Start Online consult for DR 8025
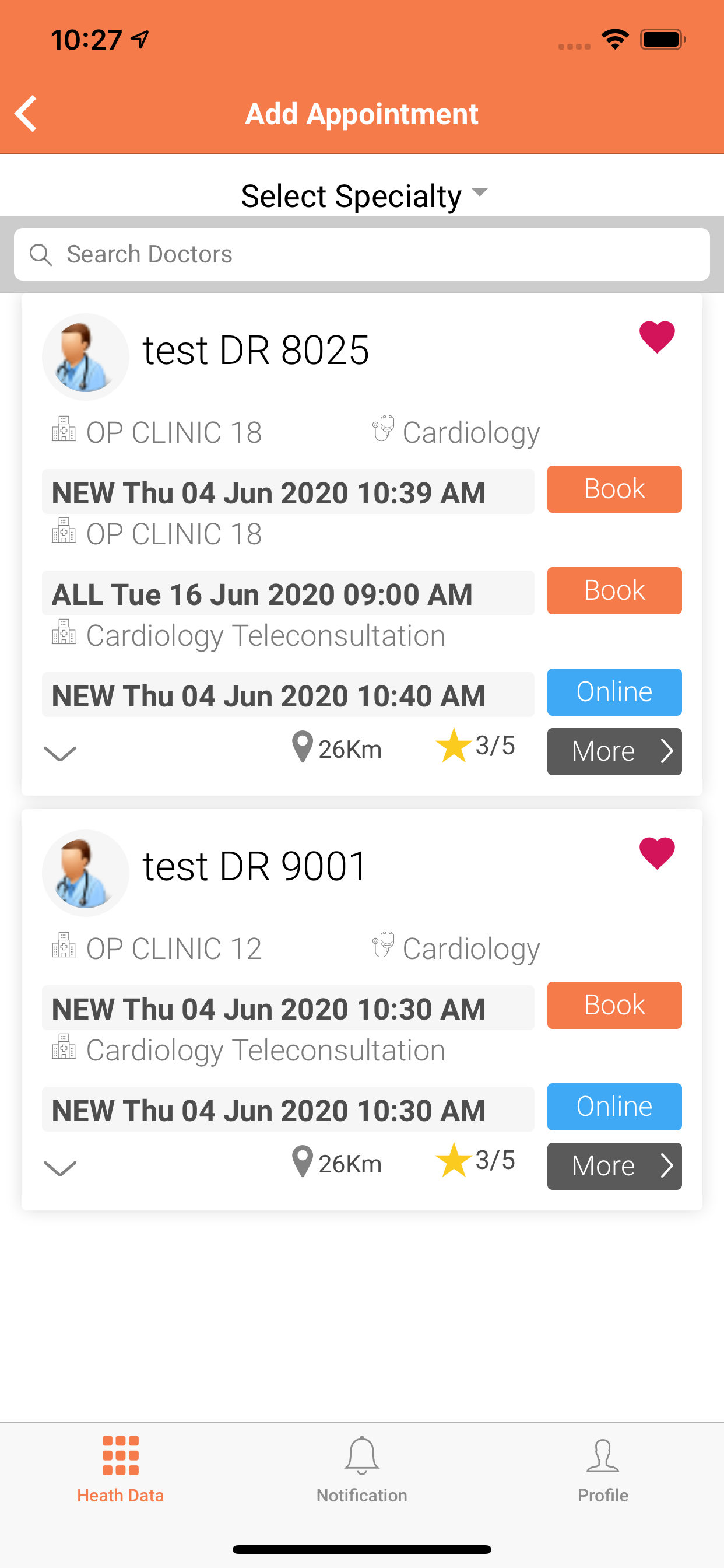 [614, 692]
